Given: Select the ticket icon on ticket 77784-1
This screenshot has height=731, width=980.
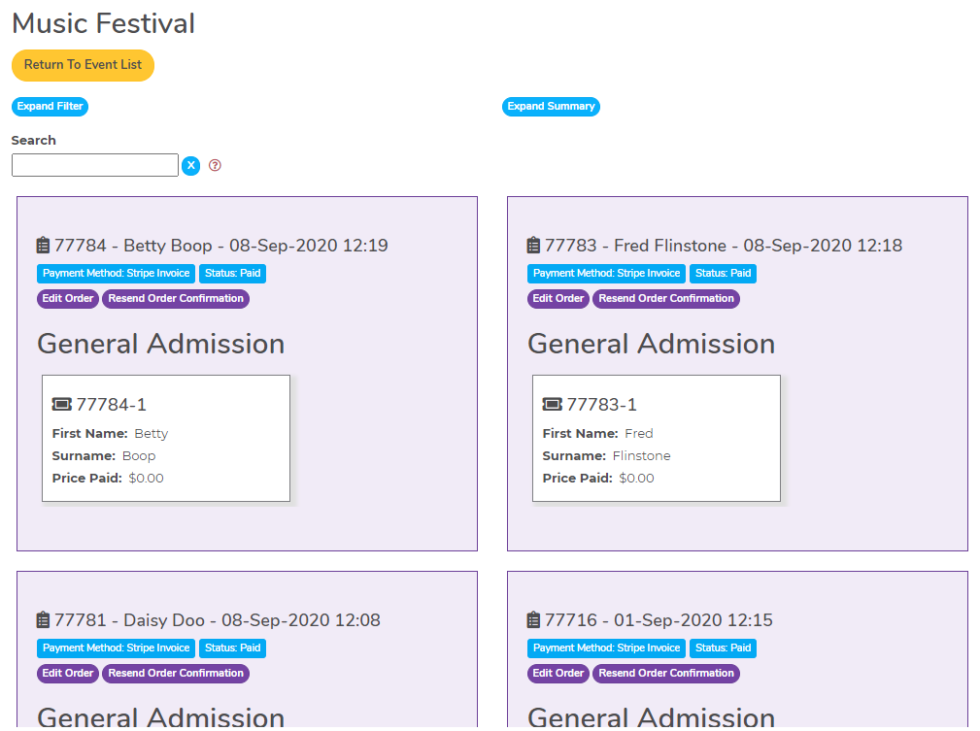Looking at the screenshot, I should click(x=60, y=404).
